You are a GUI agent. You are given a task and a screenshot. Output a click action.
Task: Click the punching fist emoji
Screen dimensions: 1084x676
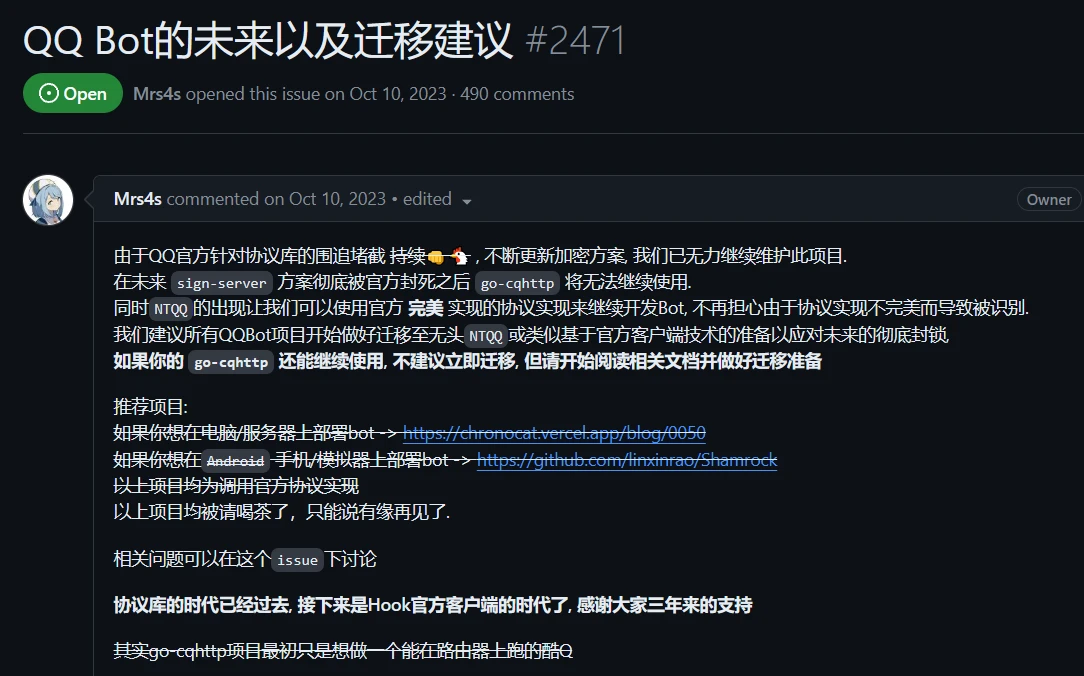(436, 256)
